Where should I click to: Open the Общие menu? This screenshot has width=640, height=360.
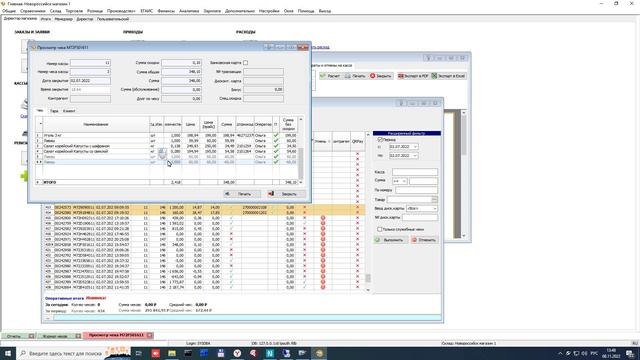(x=9, y=11)
